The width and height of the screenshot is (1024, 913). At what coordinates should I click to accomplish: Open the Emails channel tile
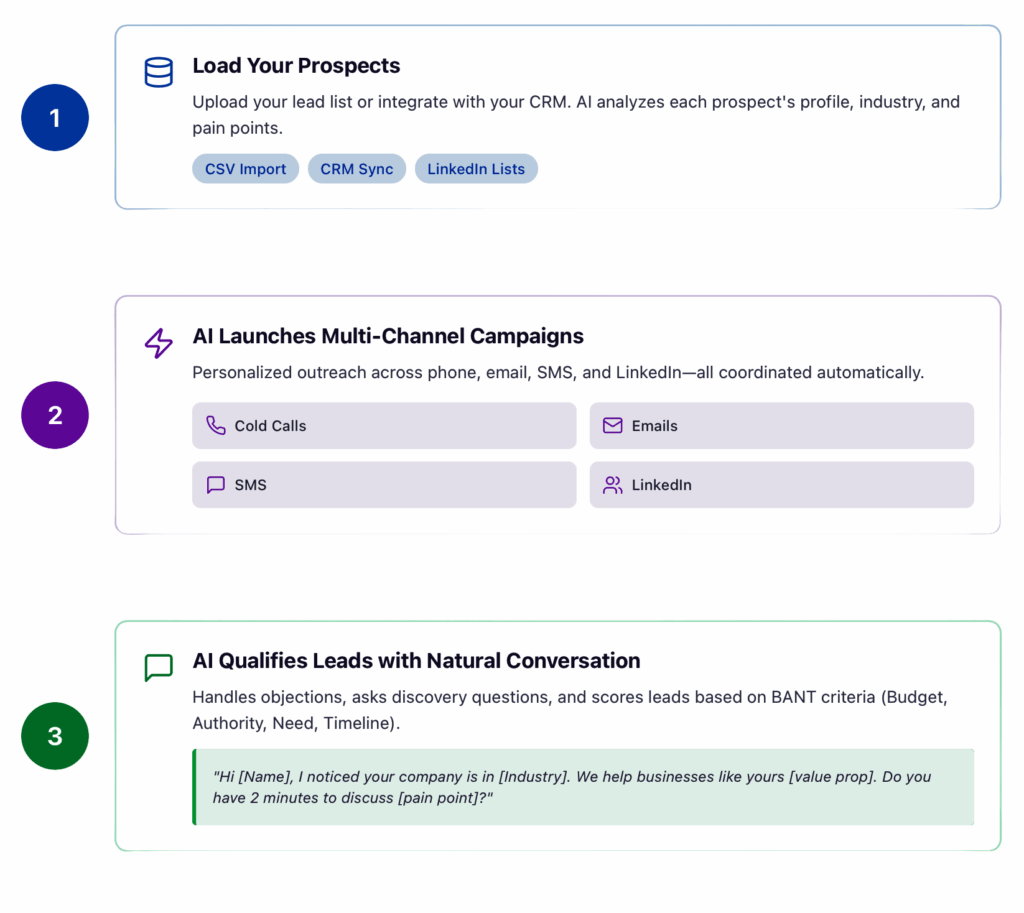click(781, 425)
